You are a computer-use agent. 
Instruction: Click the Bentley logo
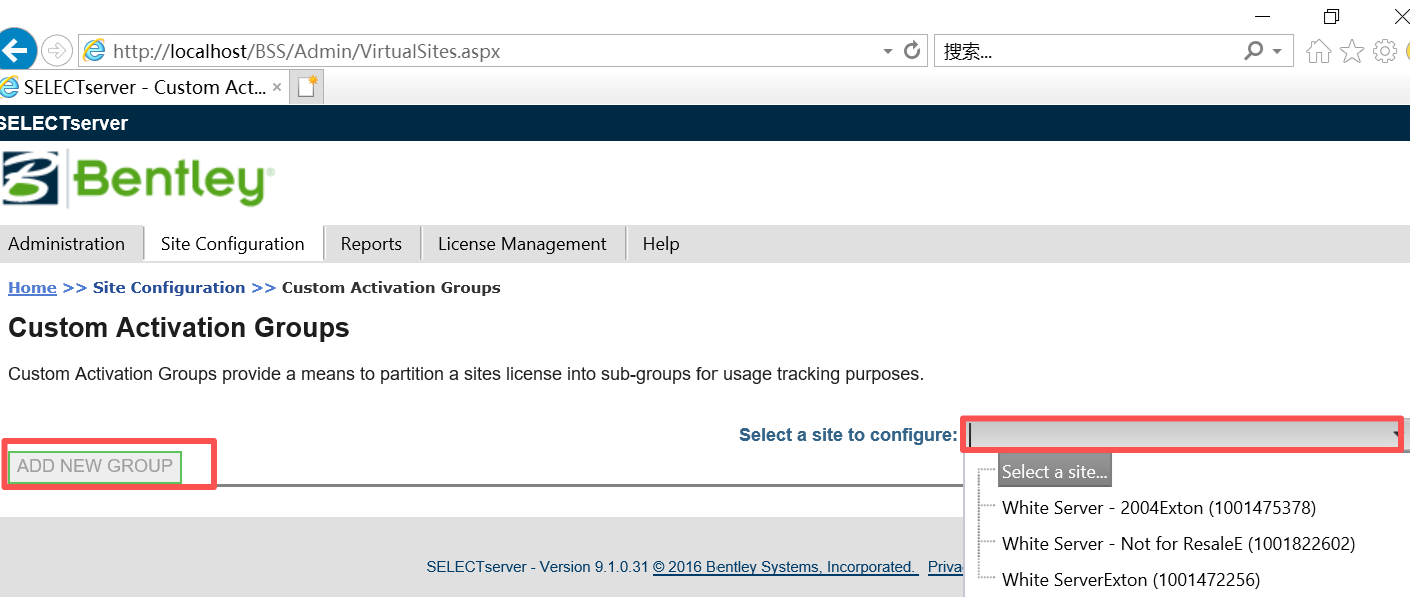[x=138, y=180]
